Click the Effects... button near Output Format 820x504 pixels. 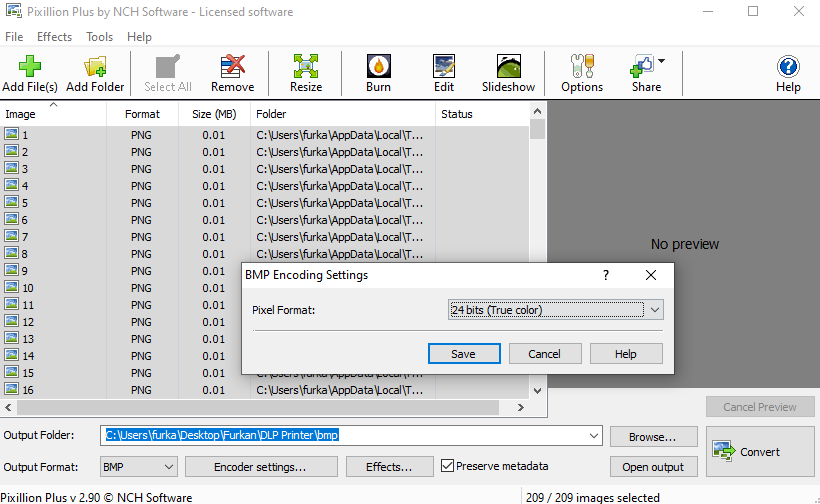pos(390,467)
